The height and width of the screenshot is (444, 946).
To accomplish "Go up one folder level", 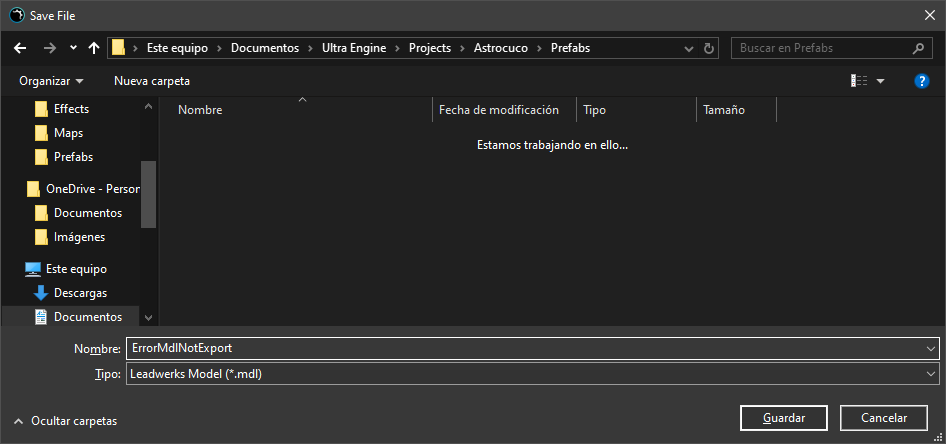I will 94,48.
